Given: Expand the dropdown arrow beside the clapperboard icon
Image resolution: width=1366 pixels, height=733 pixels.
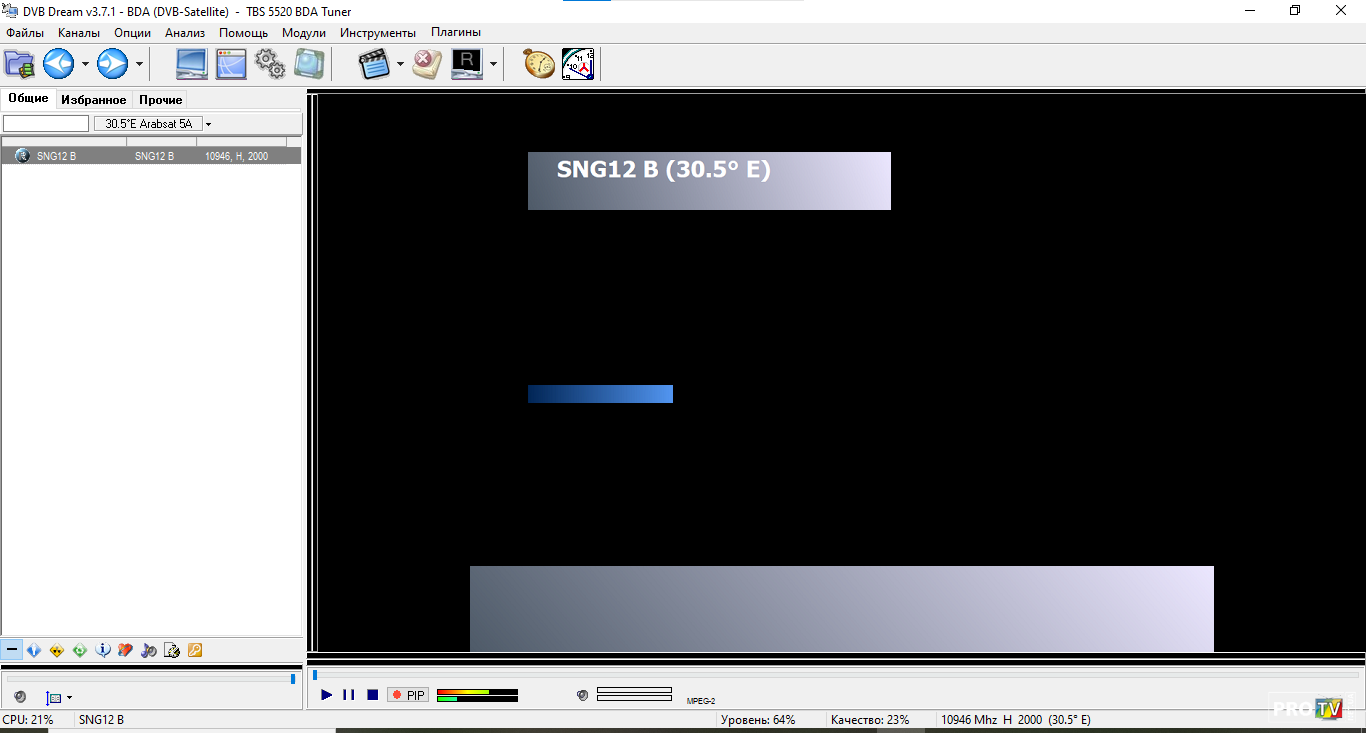Looking at the screenshot, I should (400, 65).
